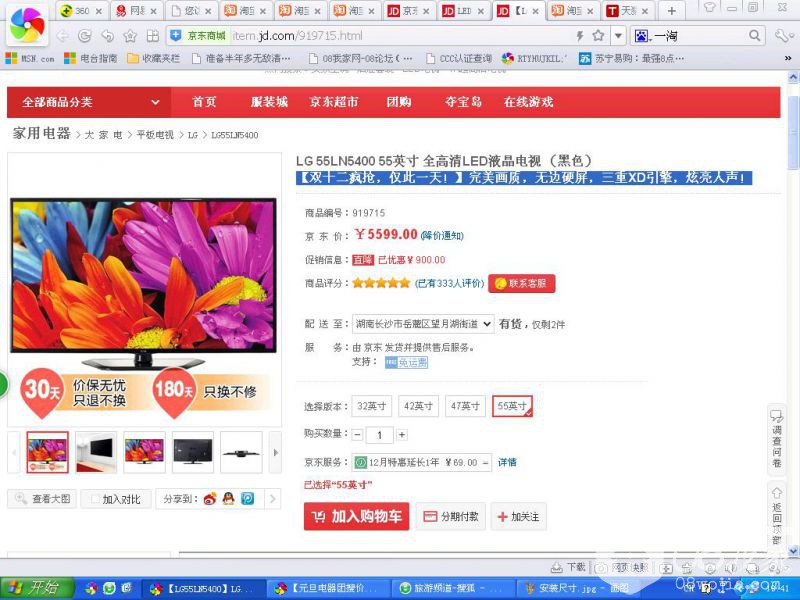Select the white wall TV thumbnail
The image size is (800, 600).
pyautogui.click(x=96, y=452)
